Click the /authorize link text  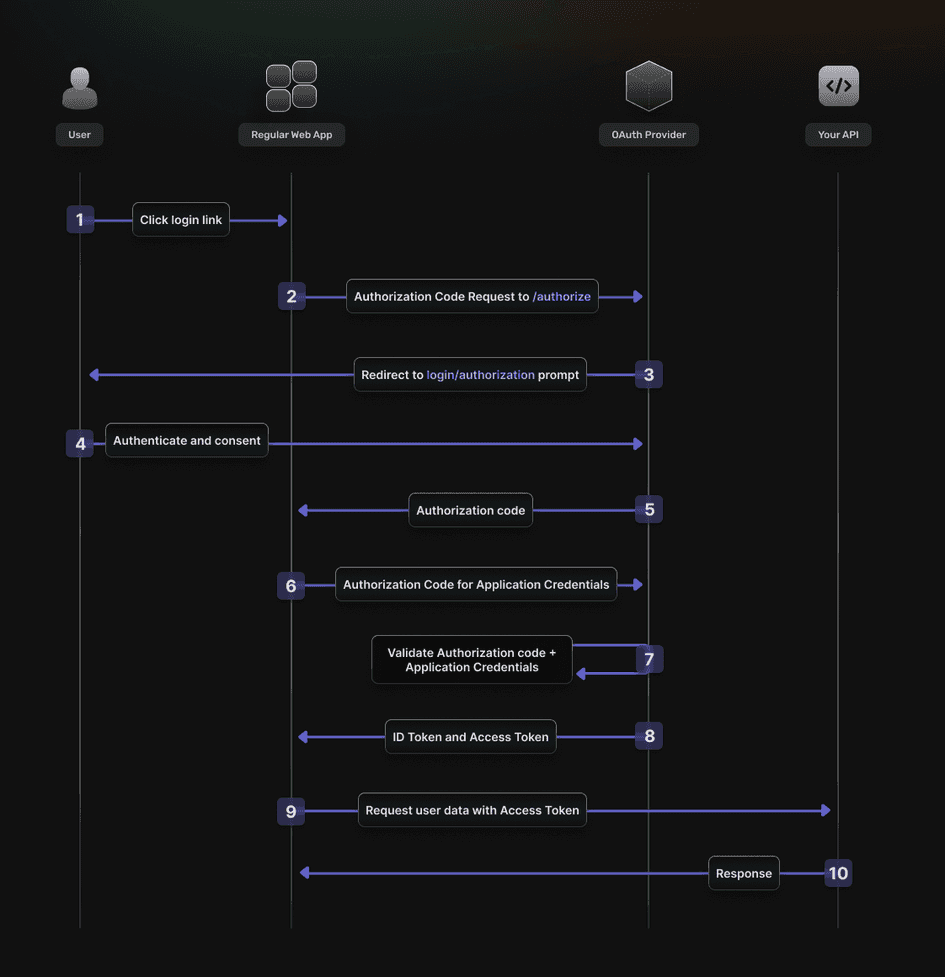[562, 297]
